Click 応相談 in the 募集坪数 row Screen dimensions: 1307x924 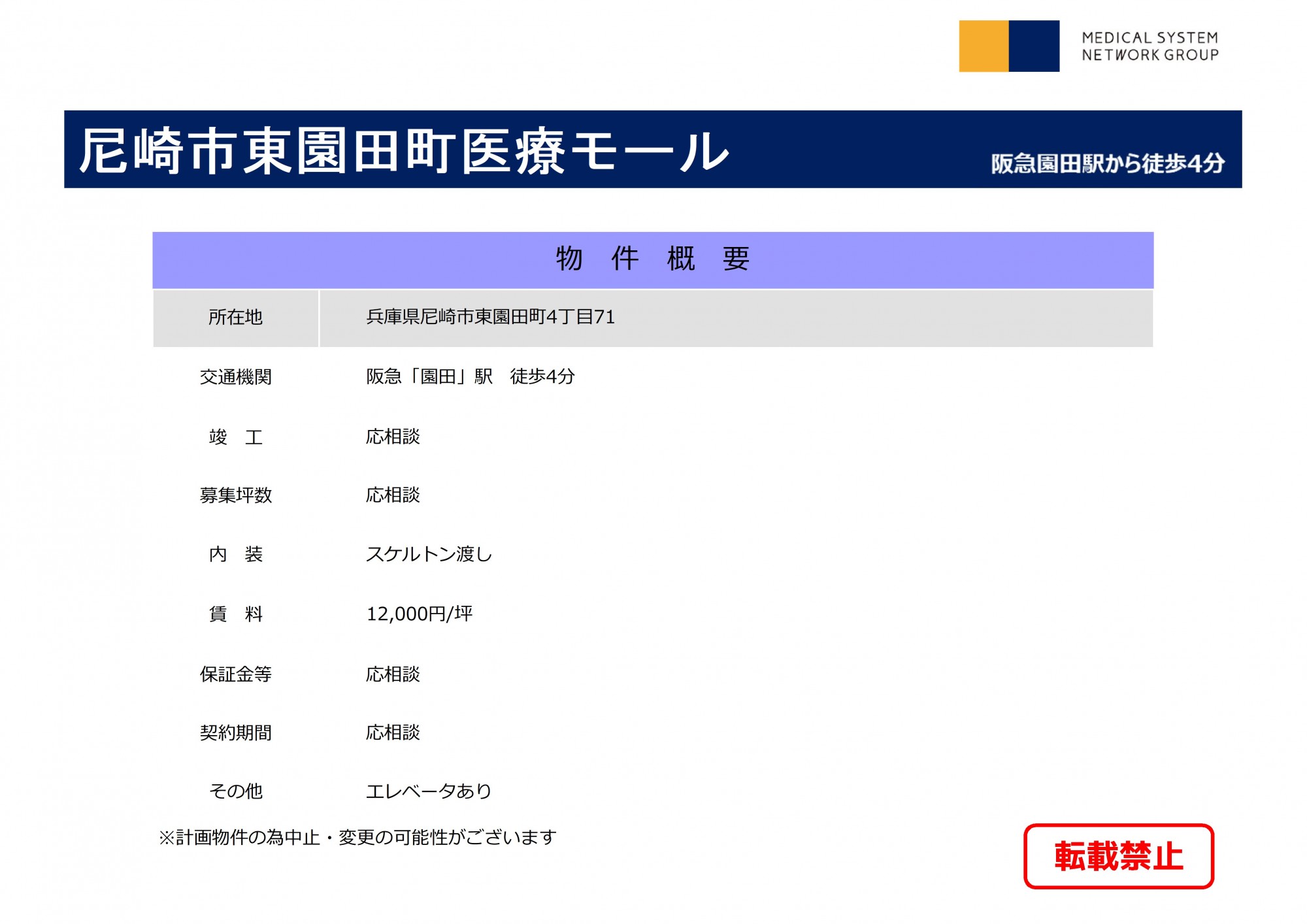point(393,495)
